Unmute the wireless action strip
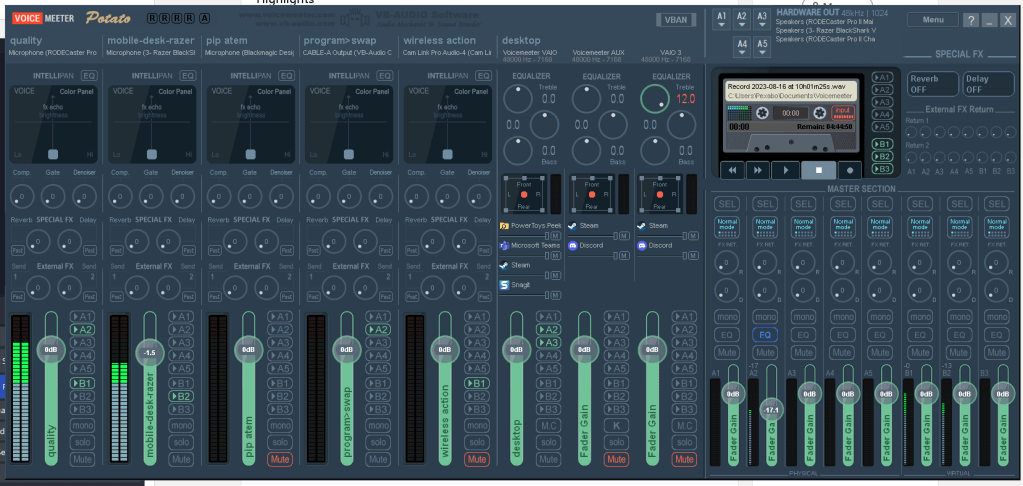 coord(477,459)
